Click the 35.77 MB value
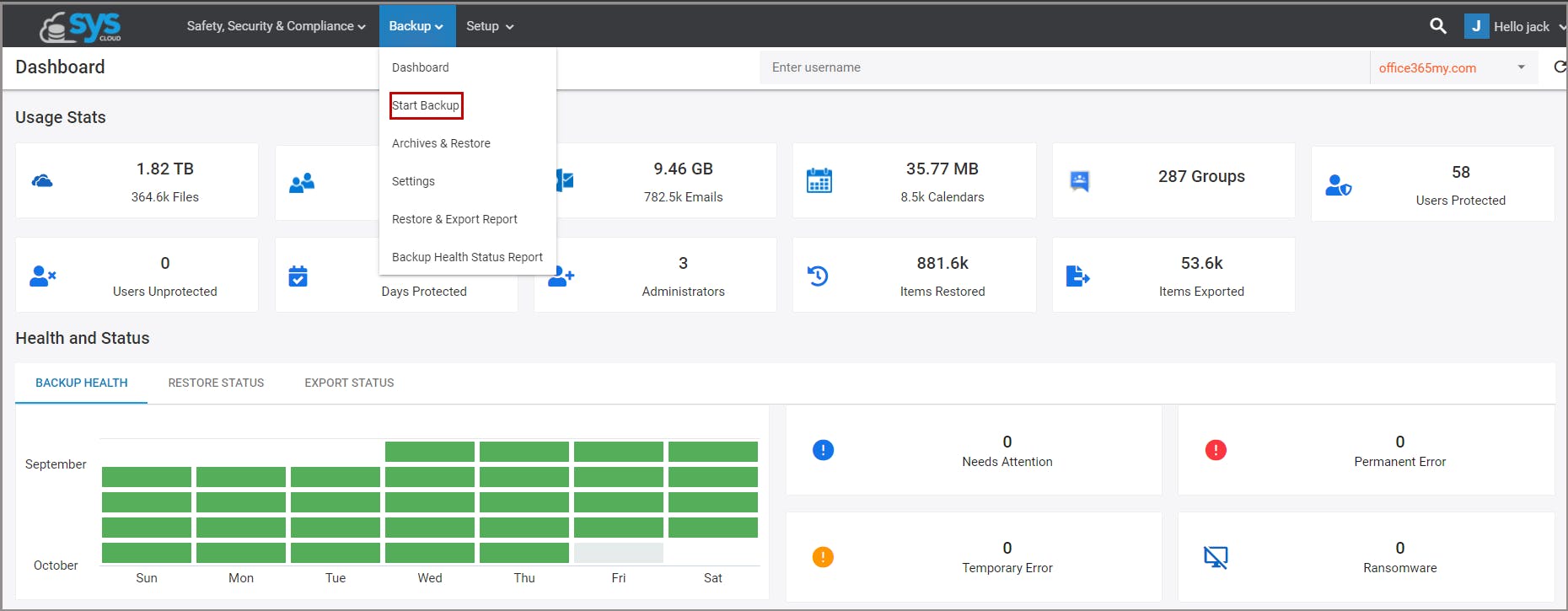Image resolution: width=1568 pixels, height=611 pixels. point(942,169)
